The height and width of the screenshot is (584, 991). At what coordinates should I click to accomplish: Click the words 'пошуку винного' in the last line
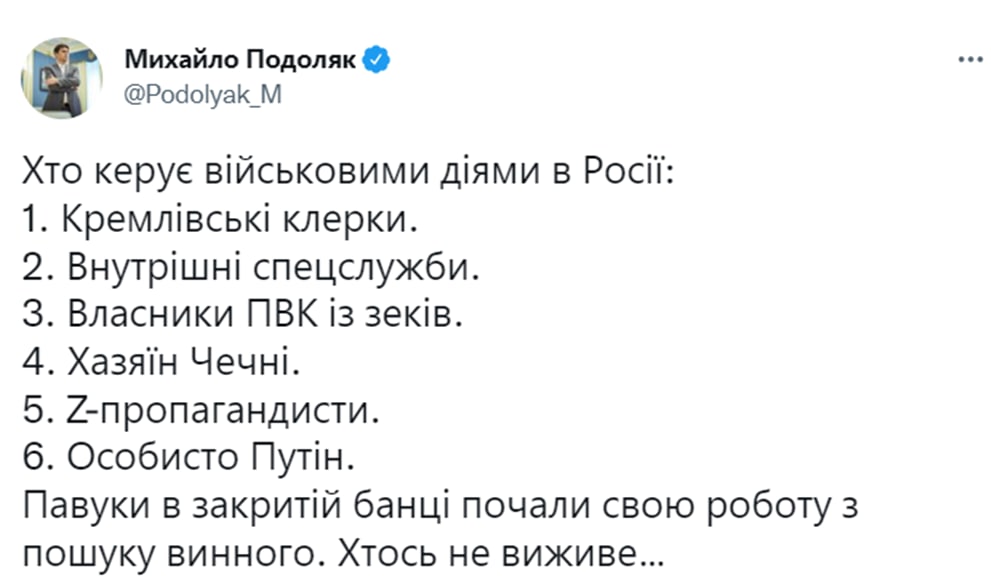(x=169, y=554)
